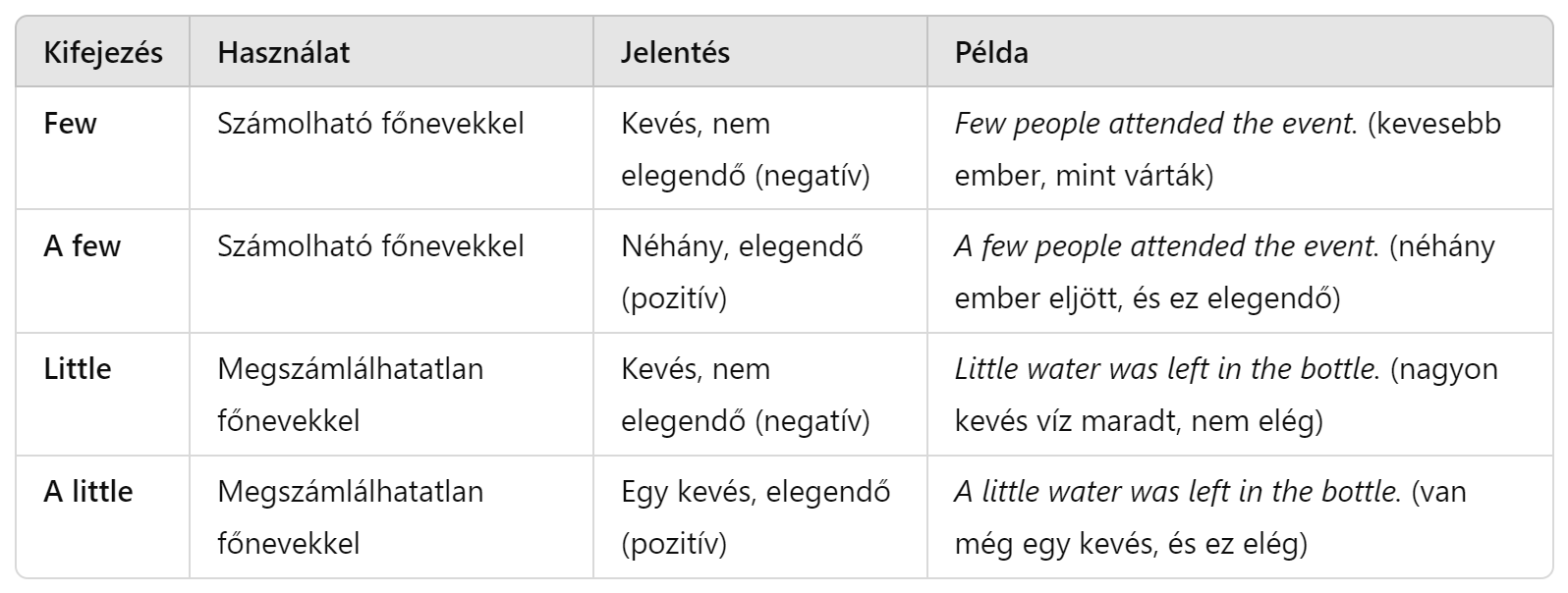
Task: Select the "Példa" header cell
Action: coord(991,52)
